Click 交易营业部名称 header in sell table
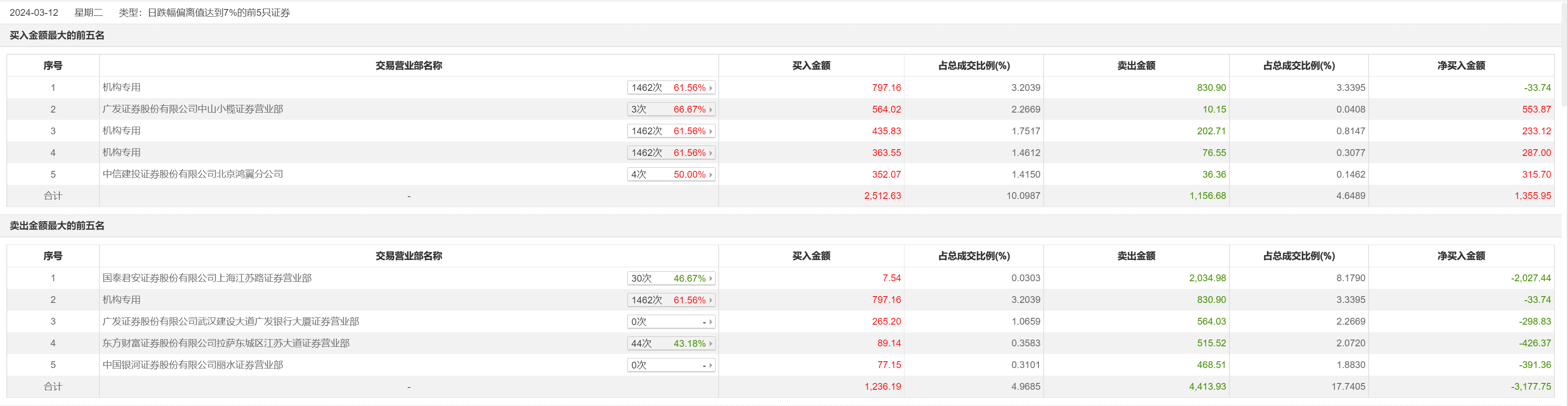The image size is (1568, 406). [x=409, y=256]
